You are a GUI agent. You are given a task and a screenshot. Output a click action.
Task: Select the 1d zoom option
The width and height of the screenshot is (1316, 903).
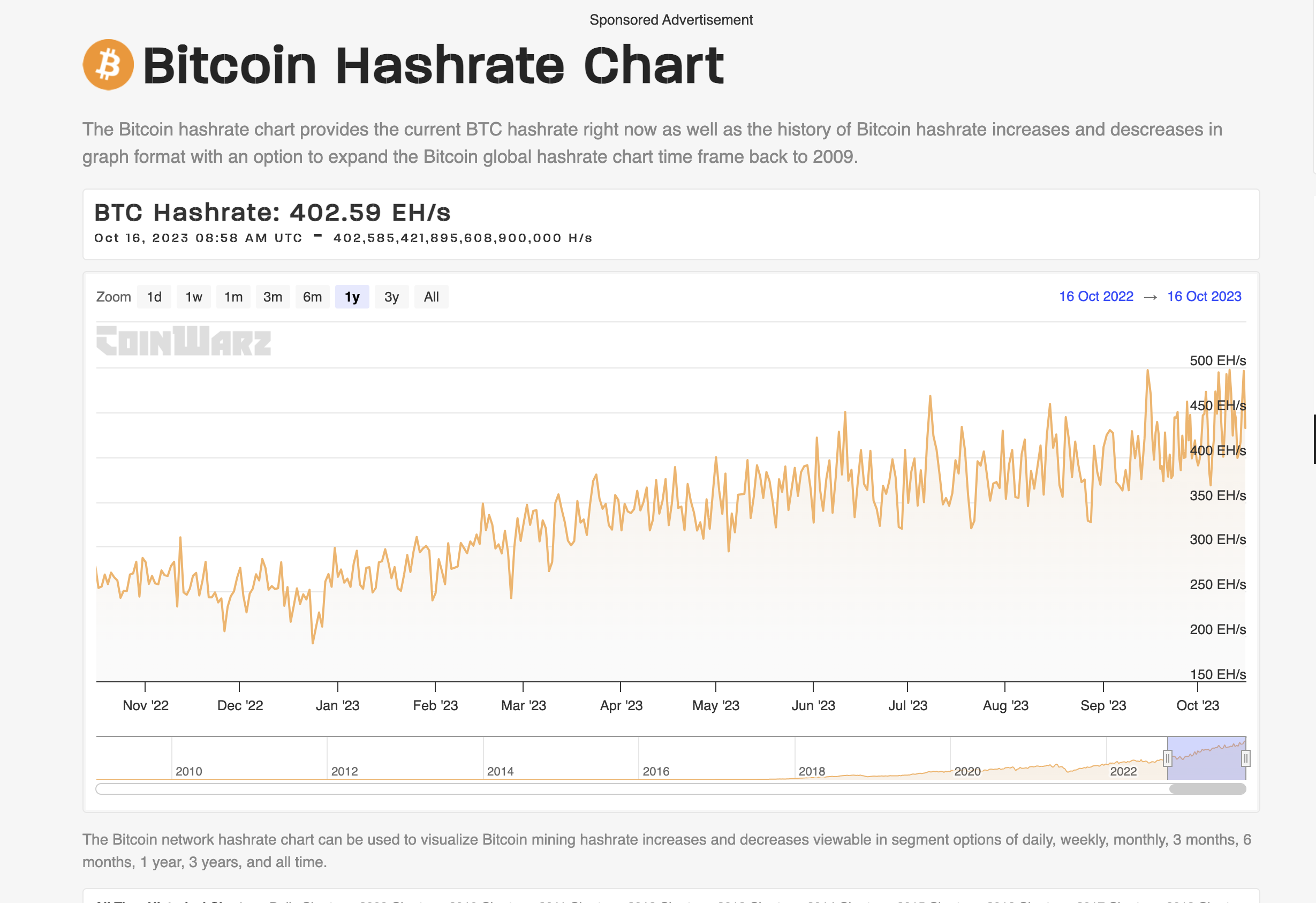pos(154,296)
